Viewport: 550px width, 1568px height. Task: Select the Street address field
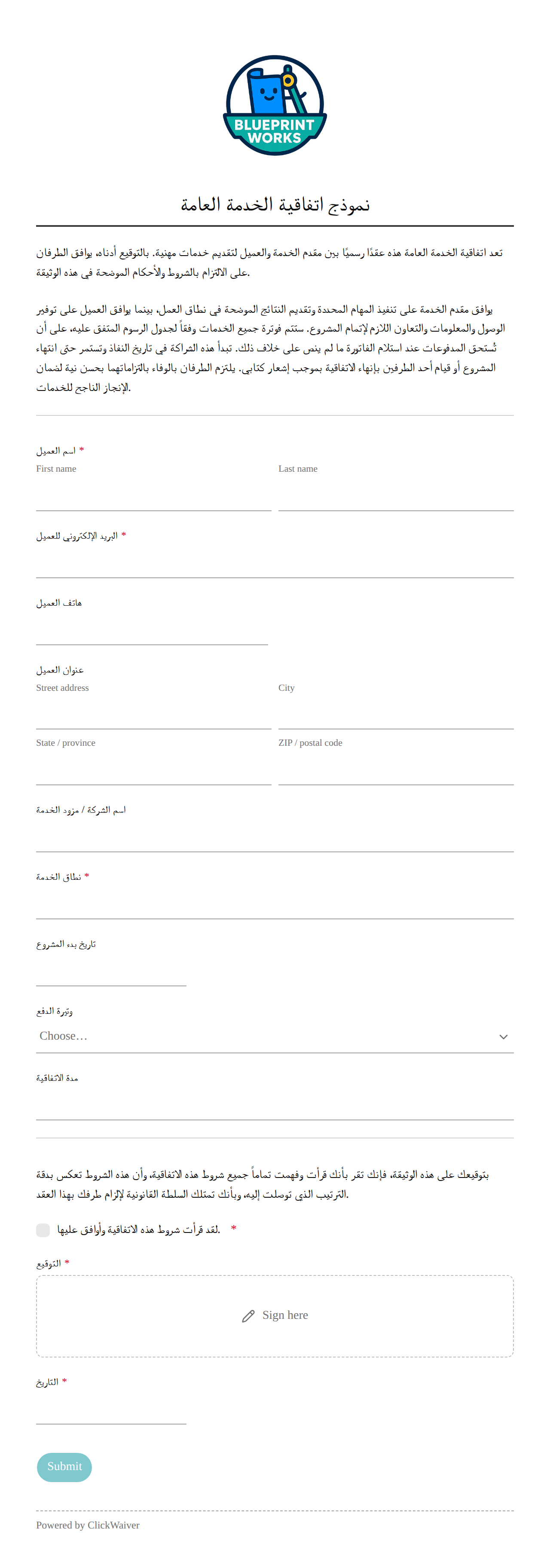tap(153, 714)
